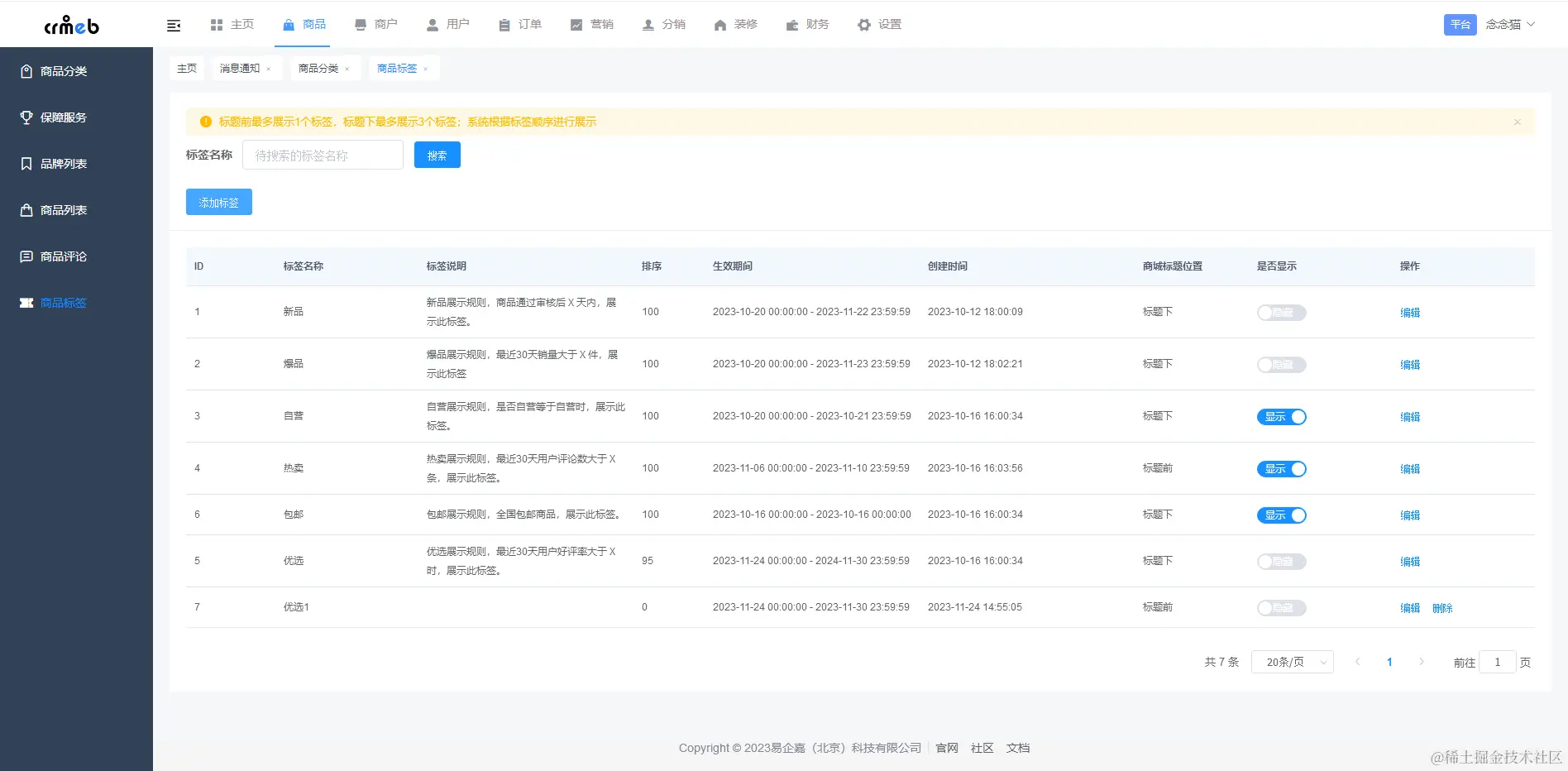The width and height of the screenshot is (1568, 771).
Task: Click the 2023-11-24 14:55:05 creation time cell
Action: coord(975,607)
